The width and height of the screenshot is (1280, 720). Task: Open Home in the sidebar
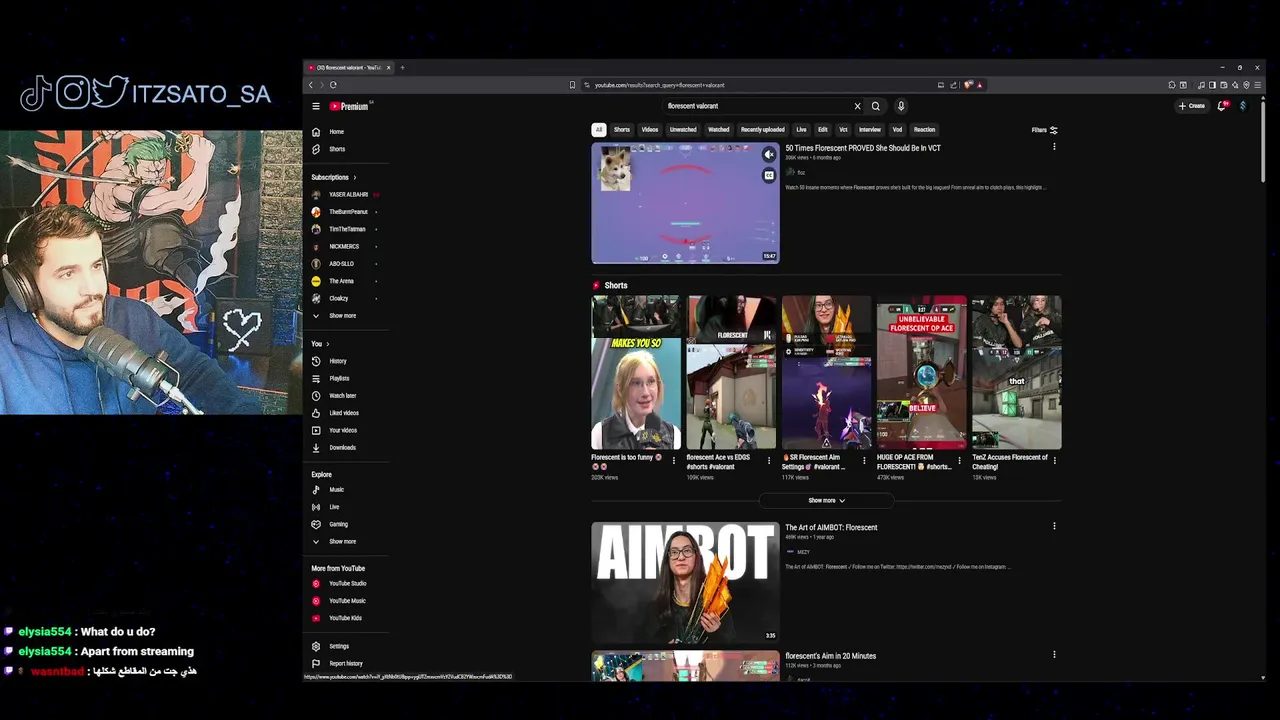click(337, 132)
